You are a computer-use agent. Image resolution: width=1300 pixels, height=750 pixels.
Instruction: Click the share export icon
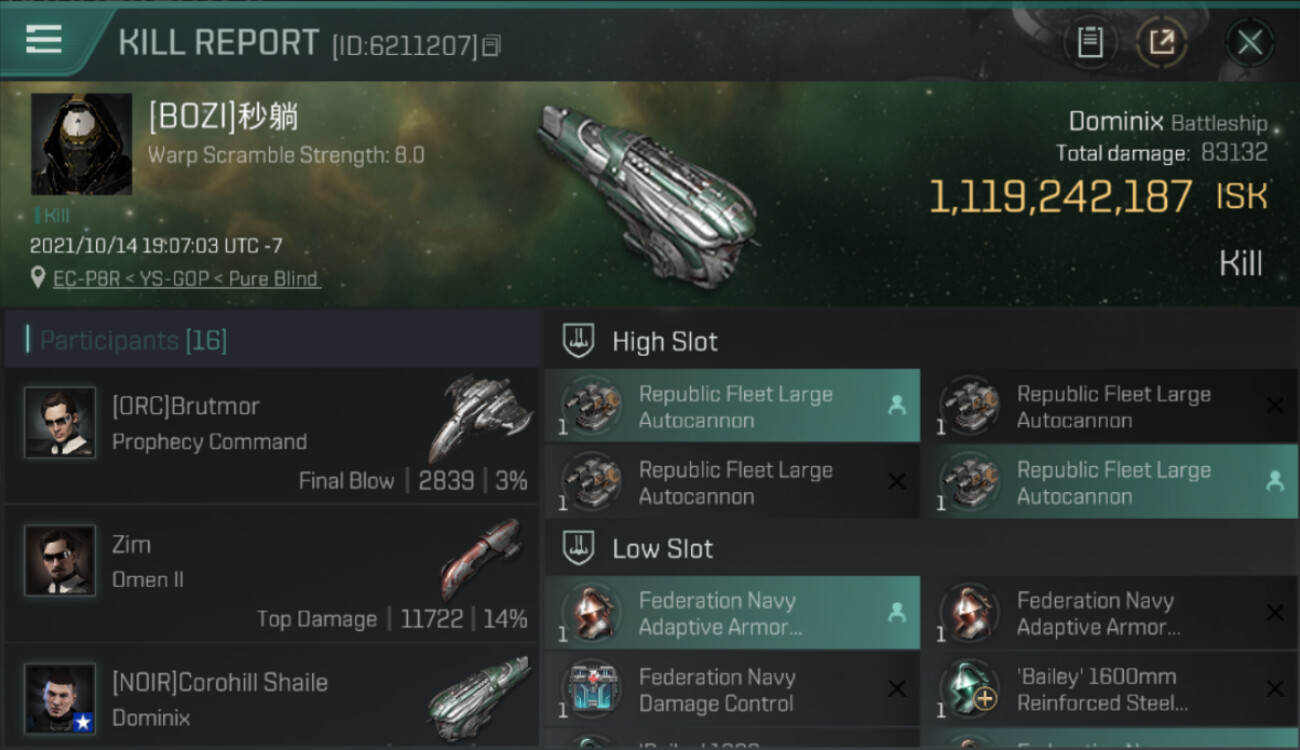(1161, 42)
